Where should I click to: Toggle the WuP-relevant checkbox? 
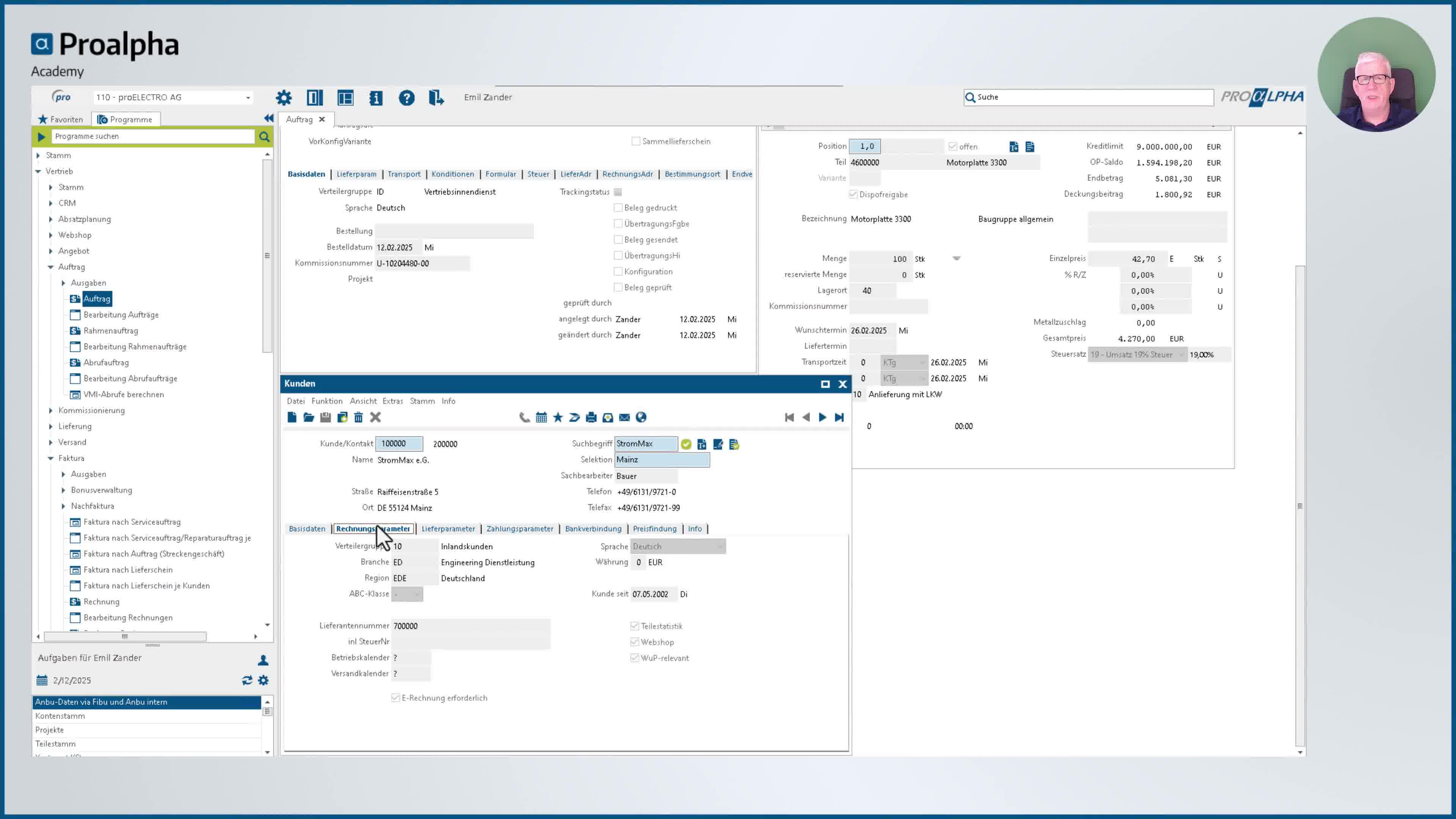635,658
